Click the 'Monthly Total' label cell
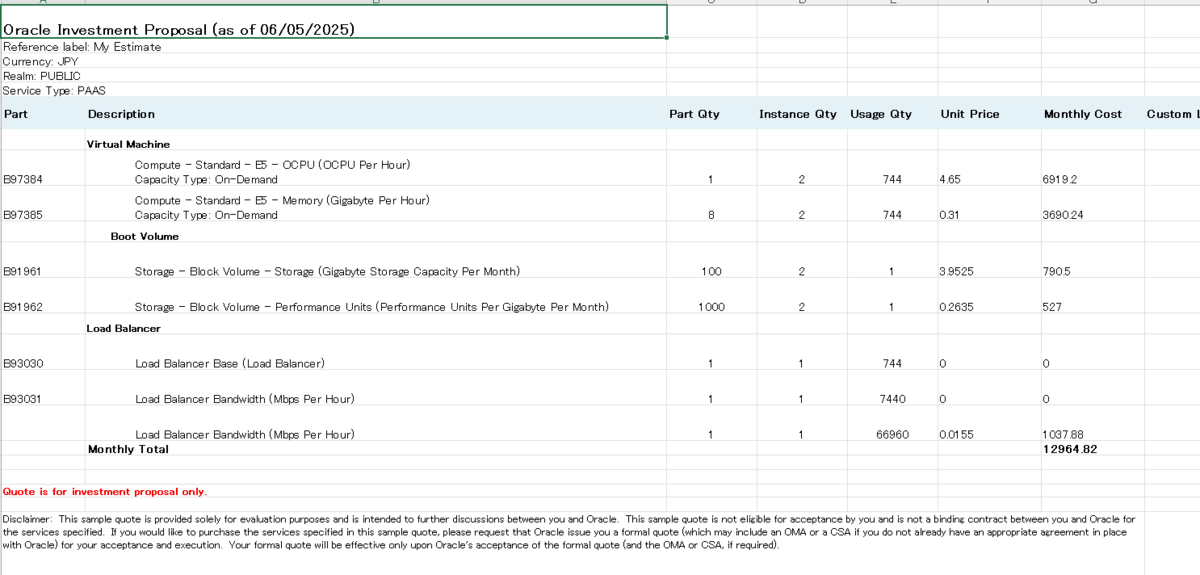 coord(129,449)
